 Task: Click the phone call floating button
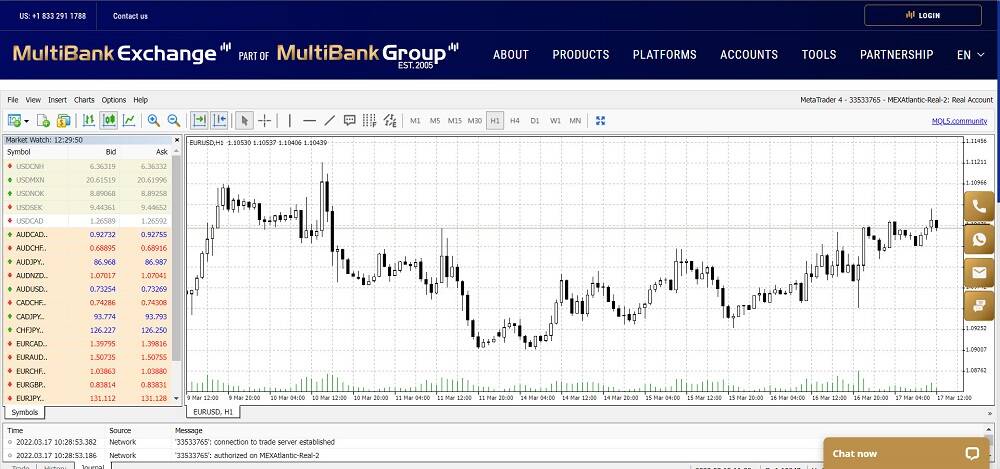[979, 207]
